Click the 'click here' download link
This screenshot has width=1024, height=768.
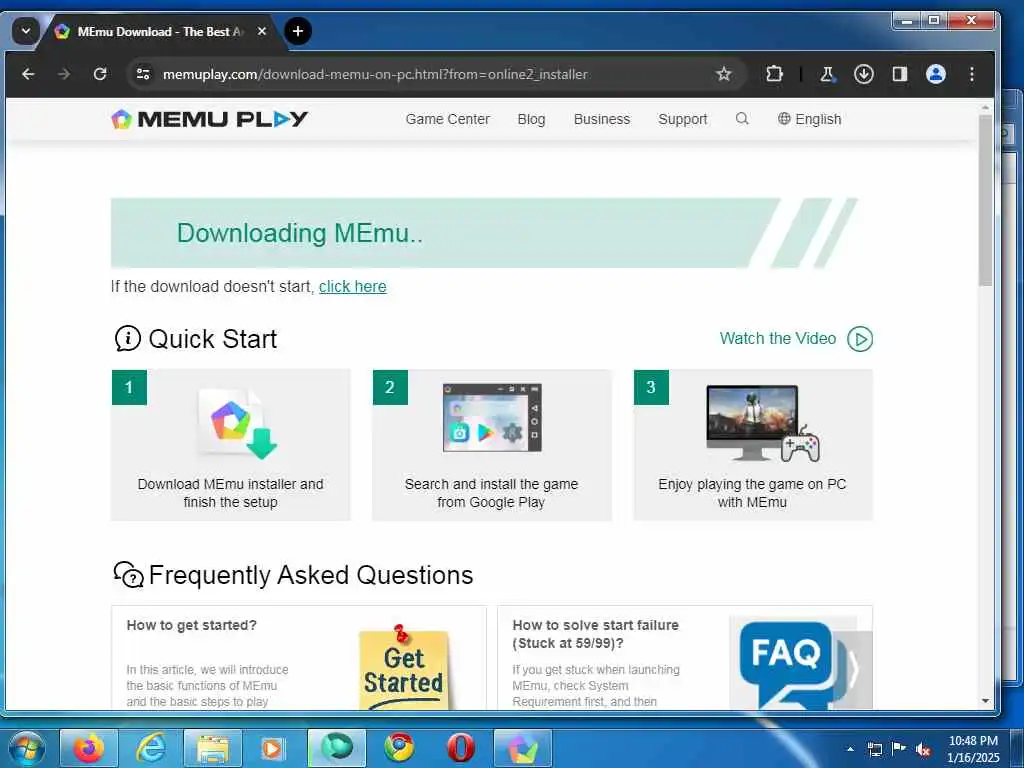[353, 287]
